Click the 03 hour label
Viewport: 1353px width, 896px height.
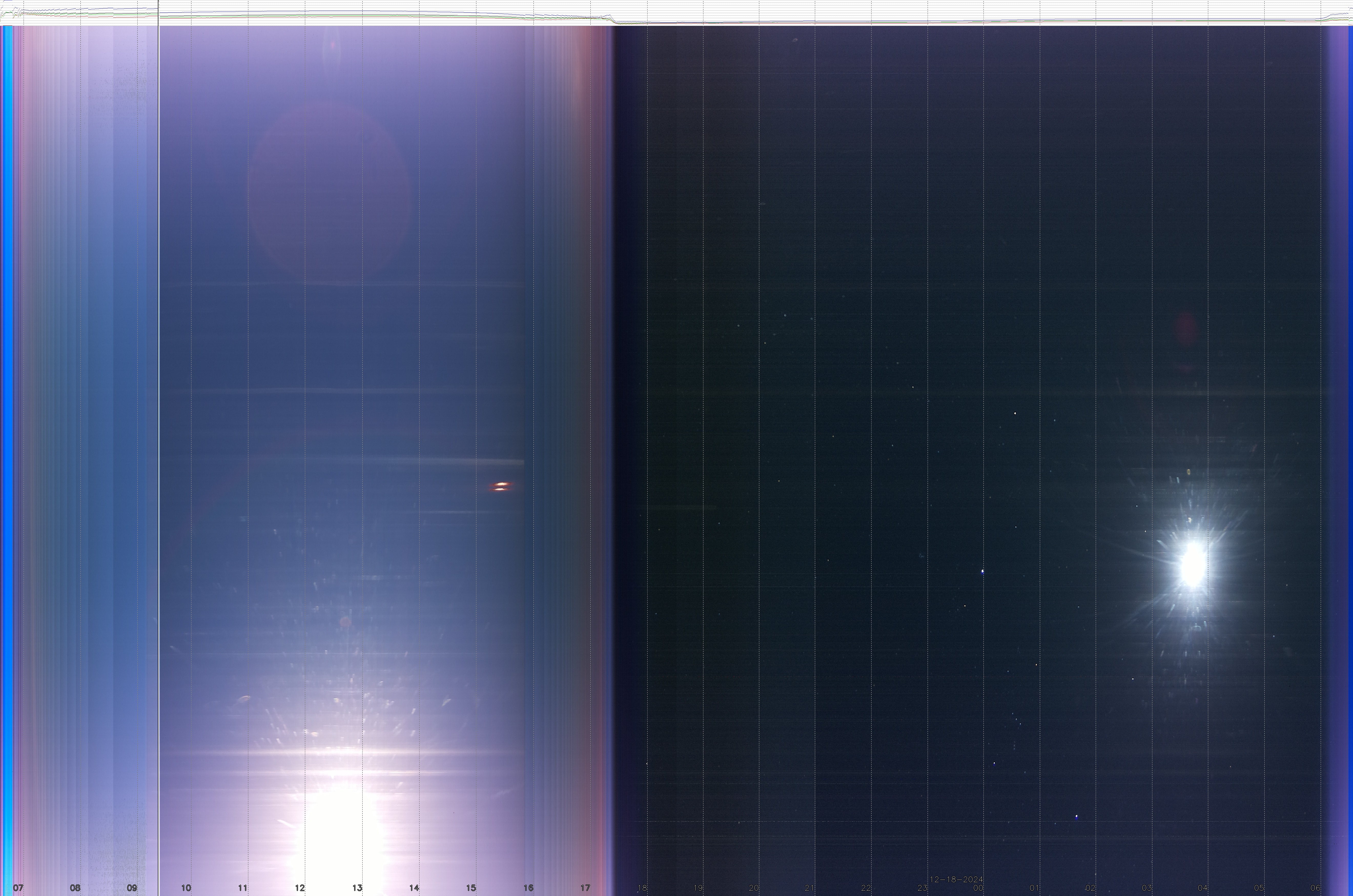(x=1147, y=888)
